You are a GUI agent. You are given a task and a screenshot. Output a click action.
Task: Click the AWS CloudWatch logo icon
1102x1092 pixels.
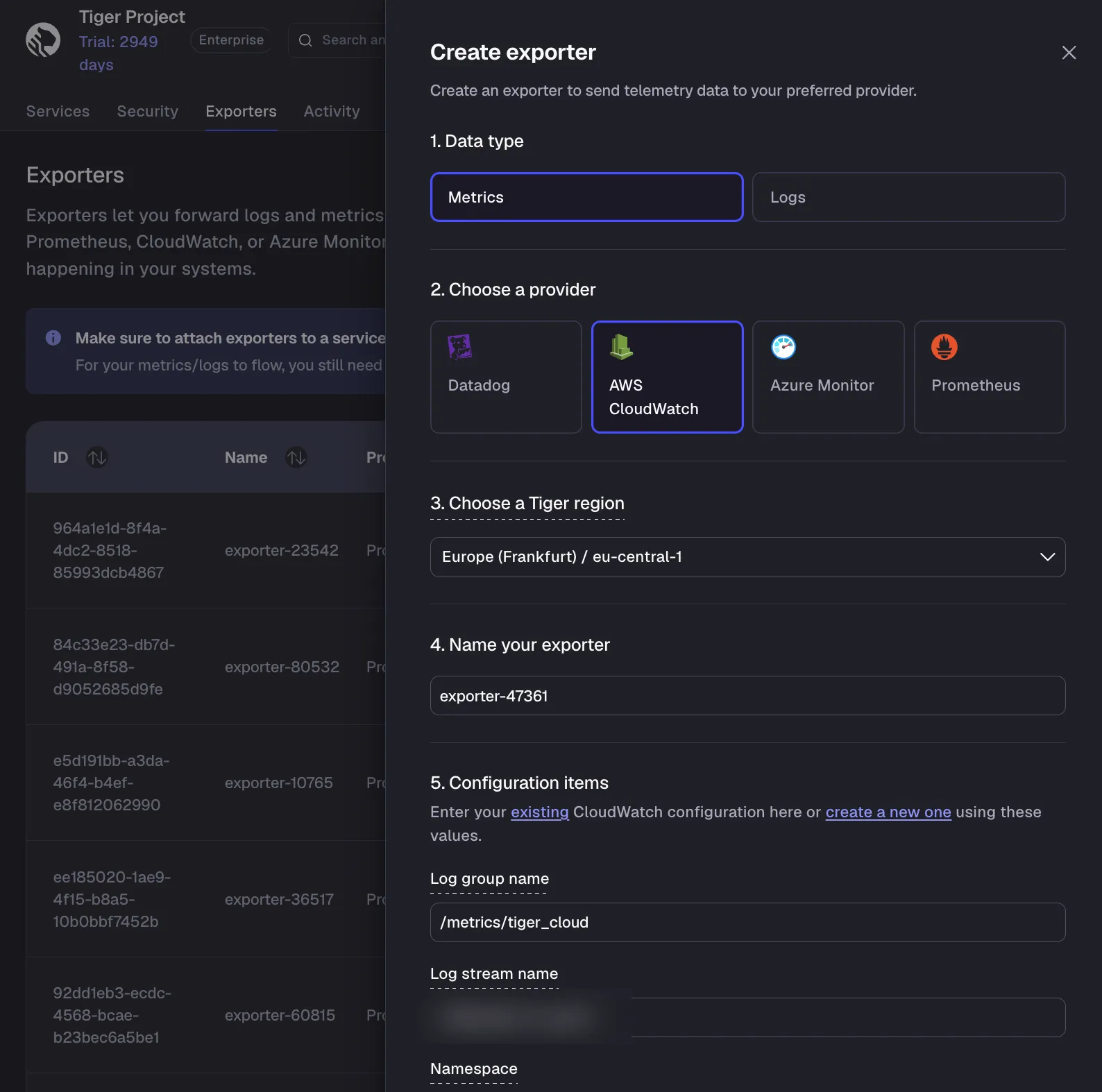tap(621, 347)
